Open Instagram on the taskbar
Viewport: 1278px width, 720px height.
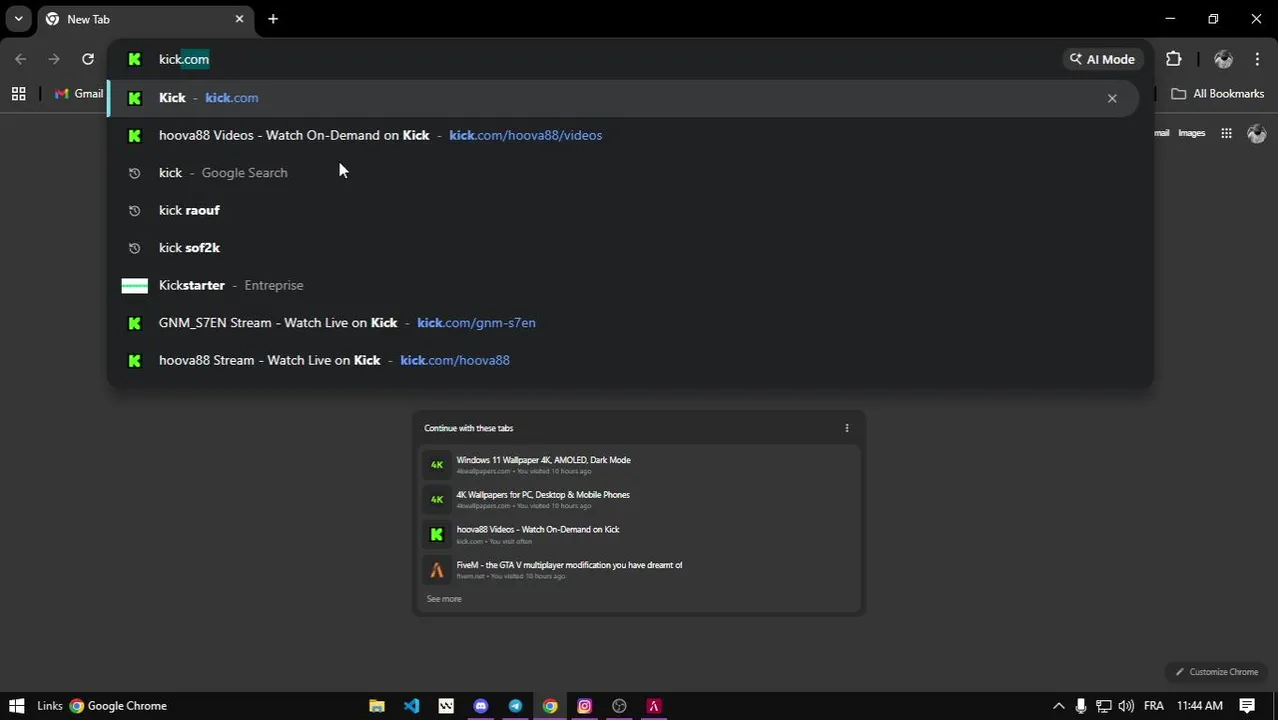[585, 706]
